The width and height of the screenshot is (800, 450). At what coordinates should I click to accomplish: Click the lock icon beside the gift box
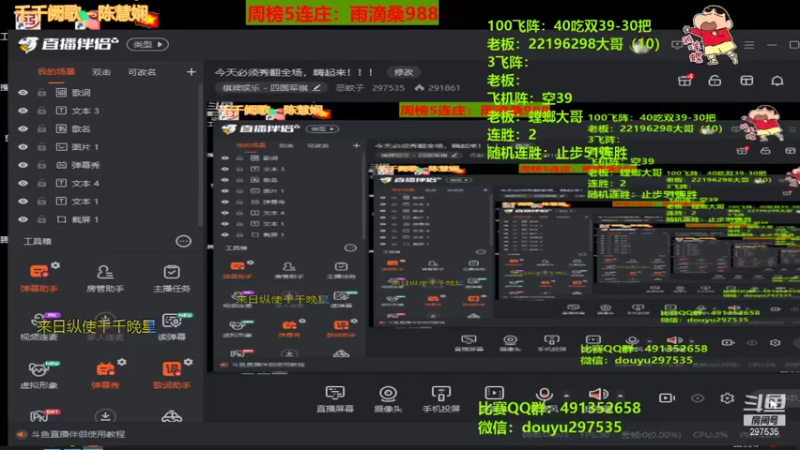pyautogui.click(x=715, y=81)
